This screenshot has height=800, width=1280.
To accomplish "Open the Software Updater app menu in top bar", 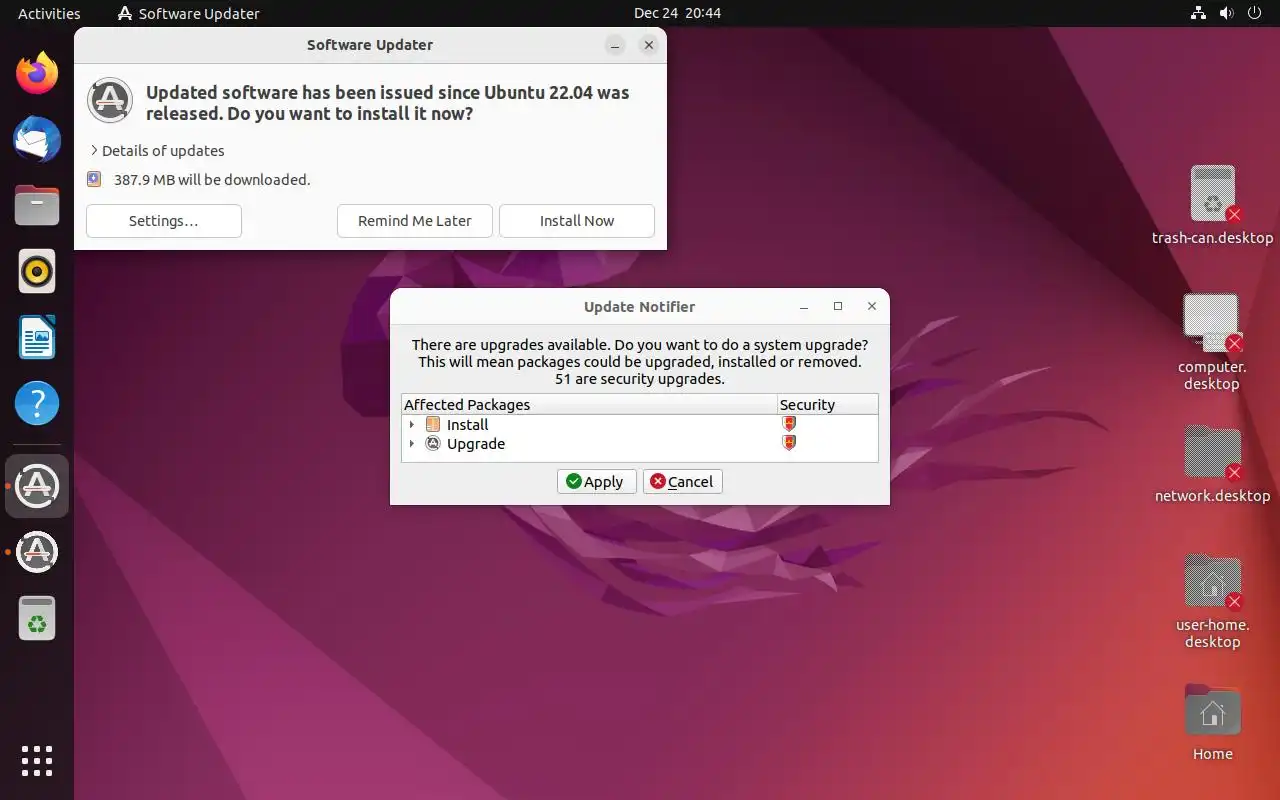I will (x=188, y=13).
